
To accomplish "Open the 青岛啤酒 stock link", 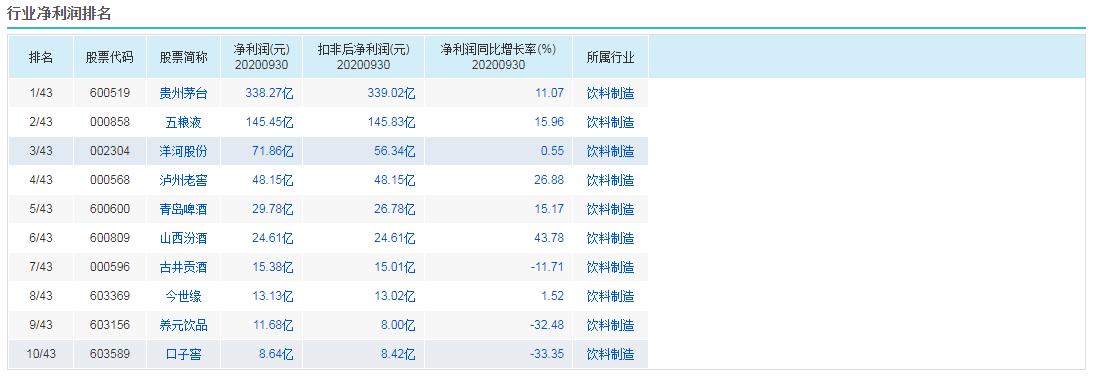I will click(x=183, y=209).
